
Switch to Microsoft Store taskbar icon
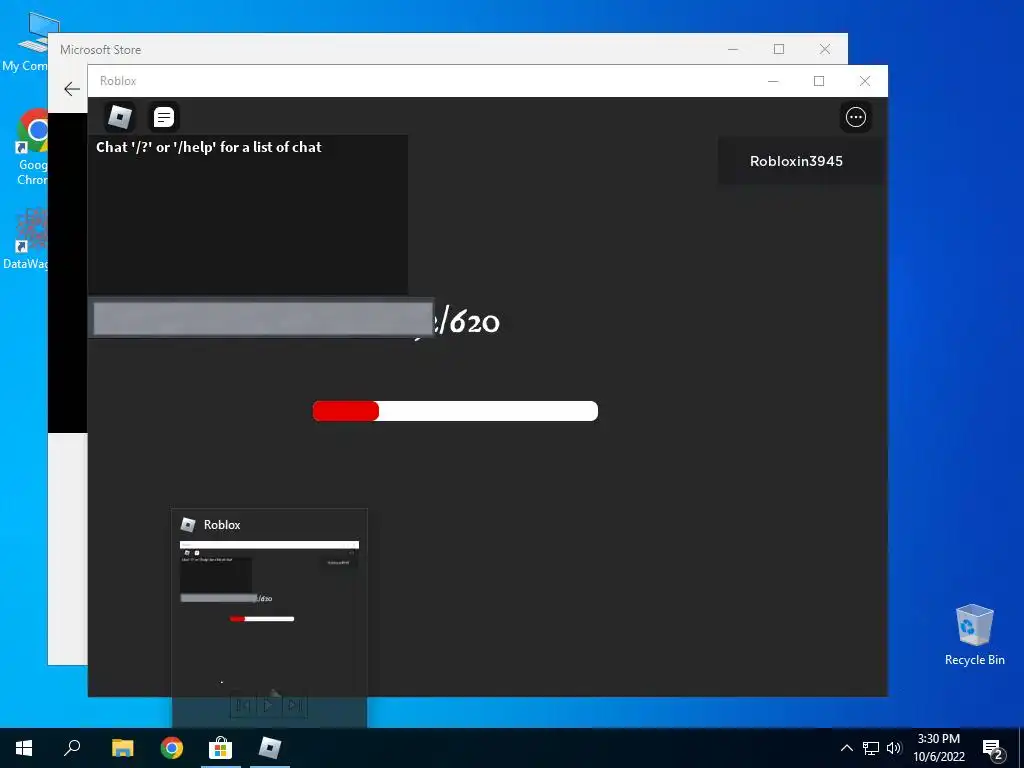click(221, 748)
